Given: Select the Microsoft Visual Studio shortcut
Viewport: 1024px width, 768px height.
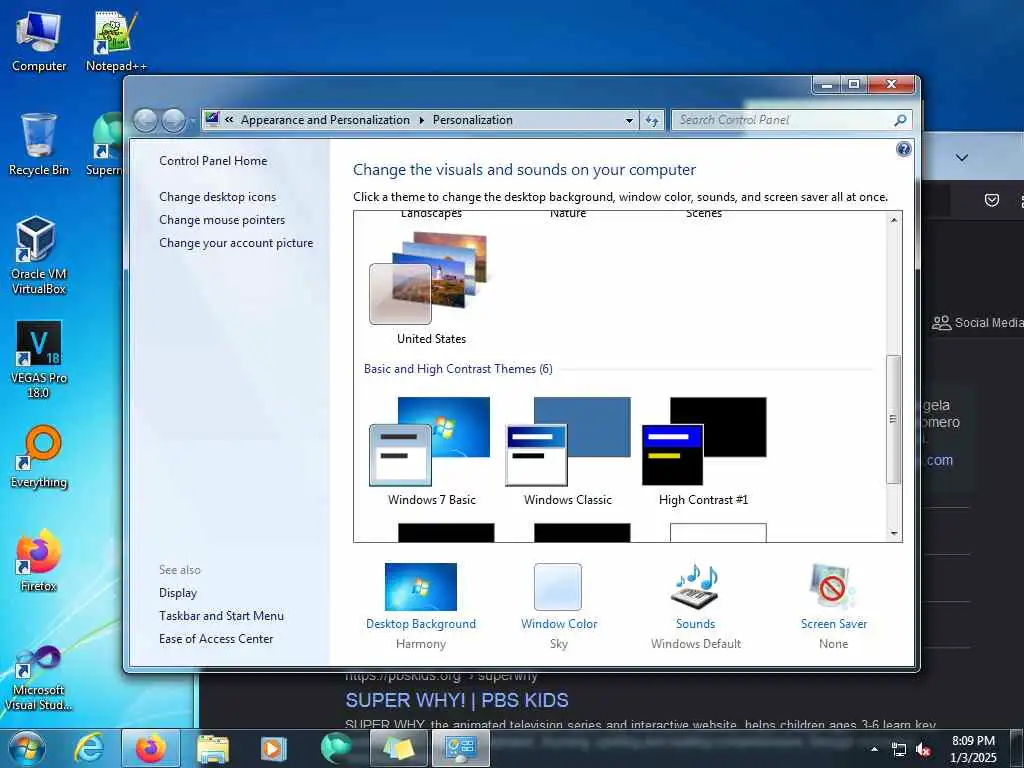Looking at the screenshot, I should point(39,678).
